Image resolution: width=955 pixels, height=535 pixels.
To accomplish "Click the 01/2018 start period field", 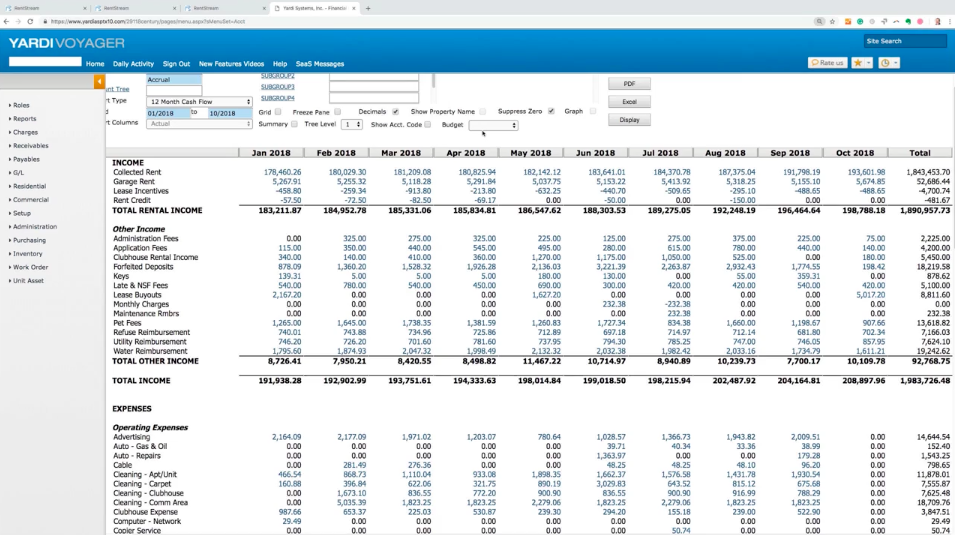I will (167, 113).
